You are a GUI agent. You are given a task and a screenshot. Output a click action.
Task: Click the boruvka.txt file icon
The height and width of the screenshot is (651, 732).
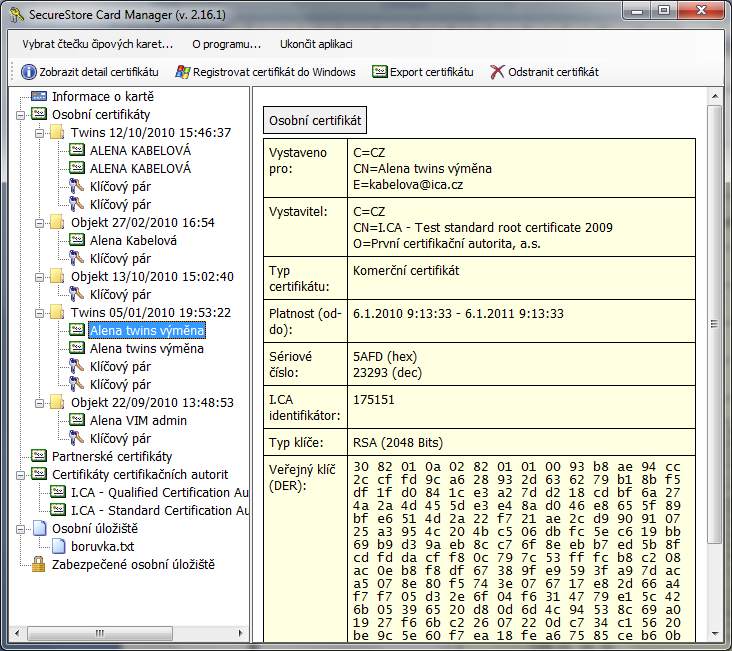58,546
